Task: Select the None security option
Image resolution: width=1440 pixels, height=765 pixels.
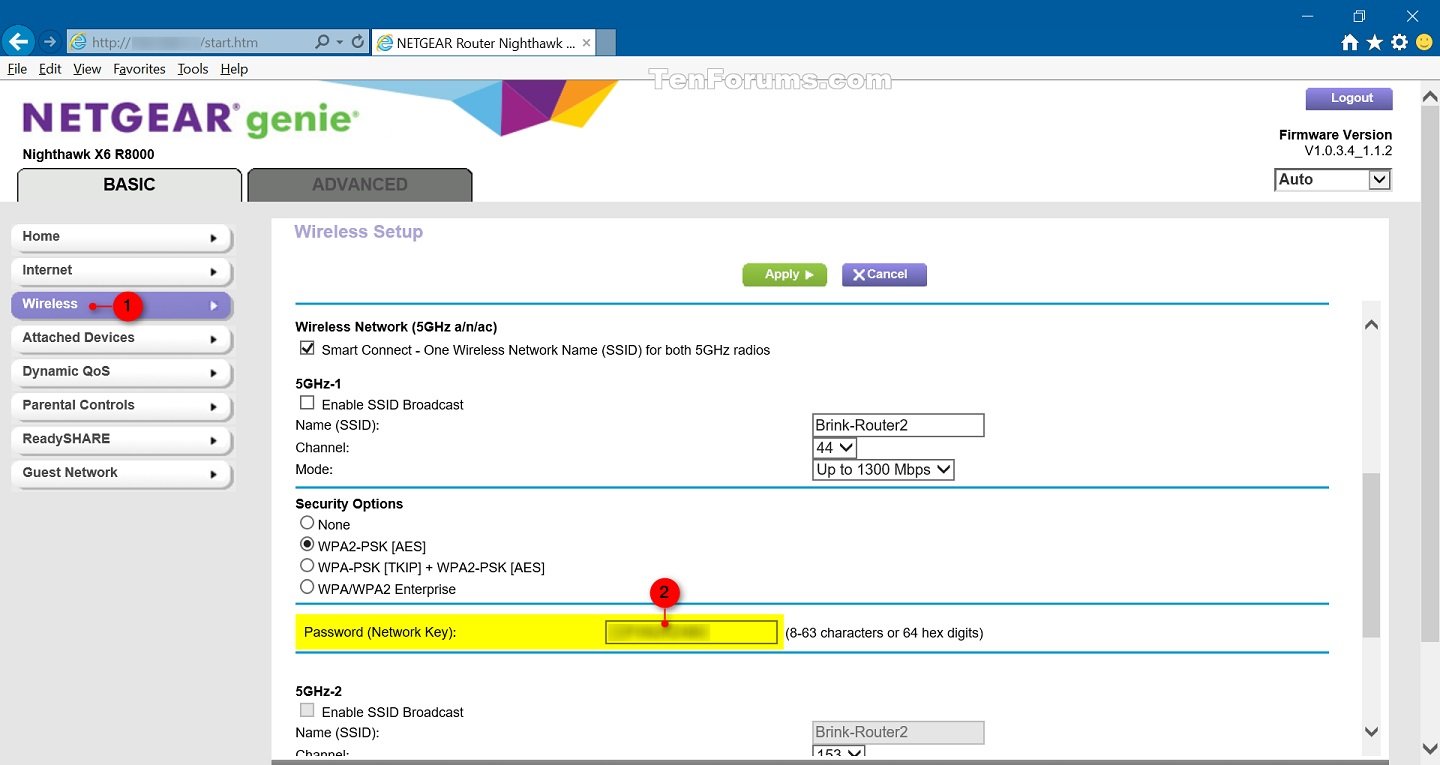Action: point(307,523)
